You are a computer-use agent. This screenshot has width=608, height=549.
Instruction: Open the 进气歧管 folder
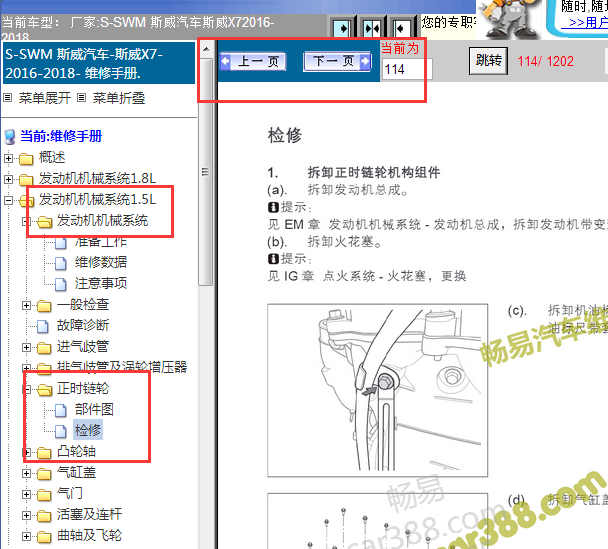pos(83,346)
